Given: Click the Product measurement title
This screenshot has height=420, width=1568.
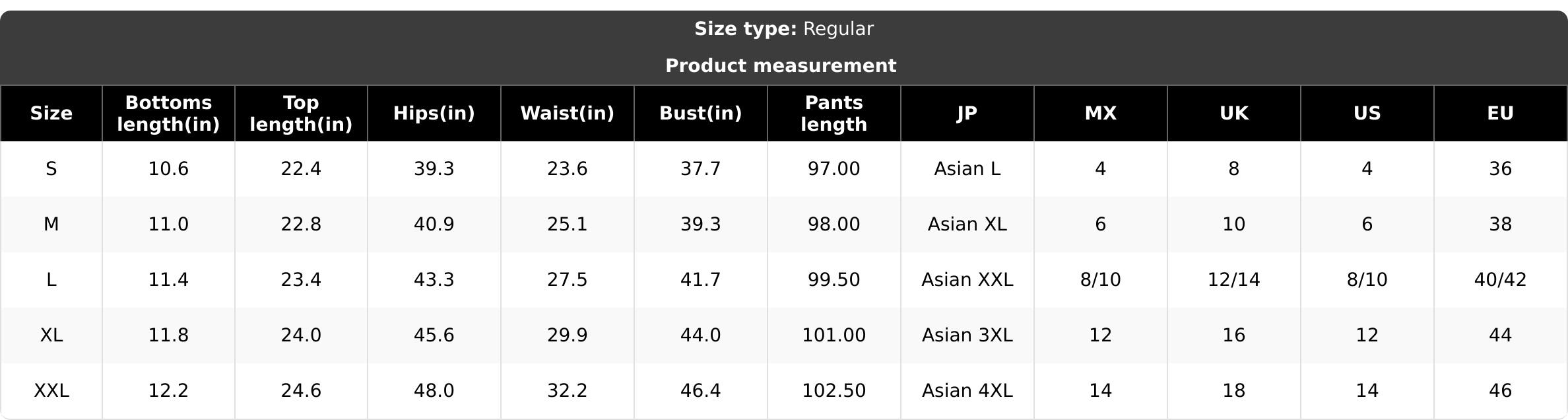Looking at the screenshot, I should pos(781,66).
